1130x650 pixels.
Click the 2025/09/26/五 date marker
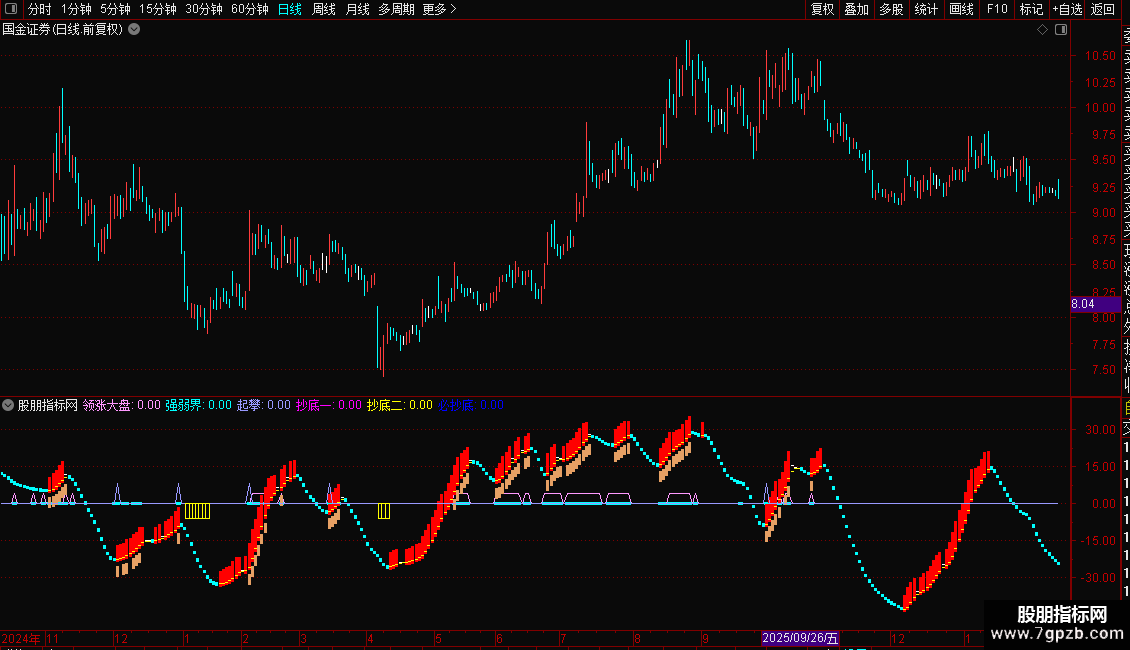800,638
